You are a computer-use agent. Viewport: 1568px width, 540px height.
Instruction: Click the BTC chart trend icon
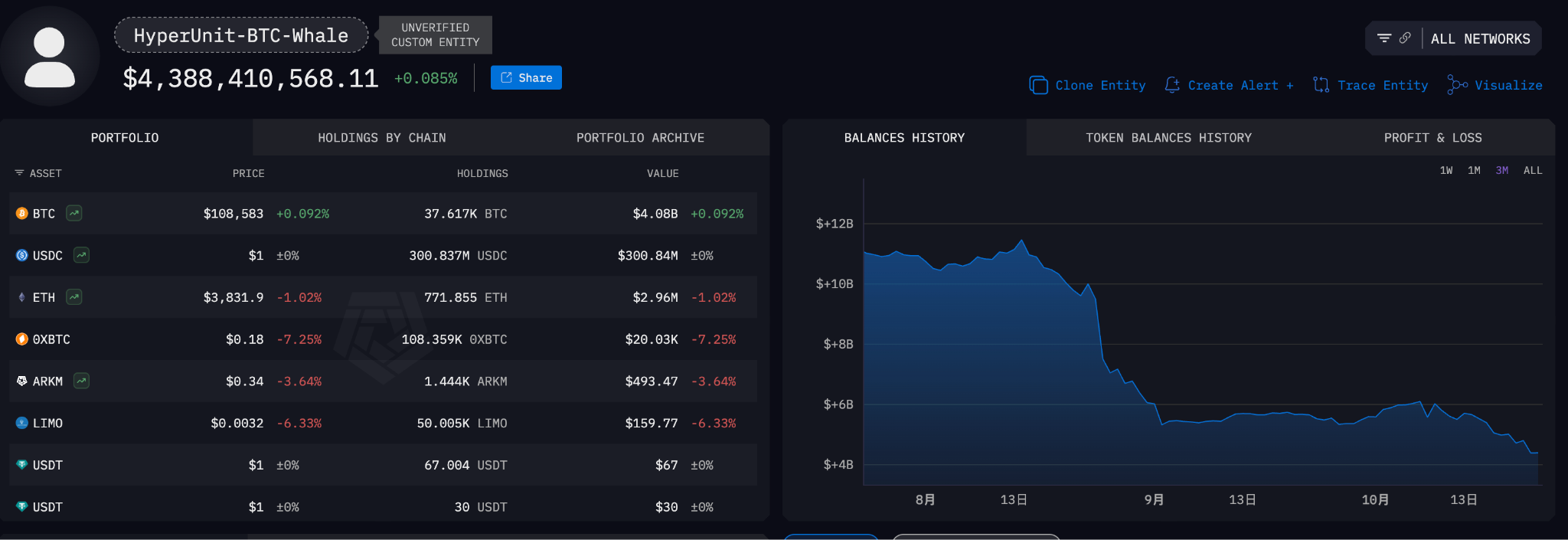(x=74, y=213)
